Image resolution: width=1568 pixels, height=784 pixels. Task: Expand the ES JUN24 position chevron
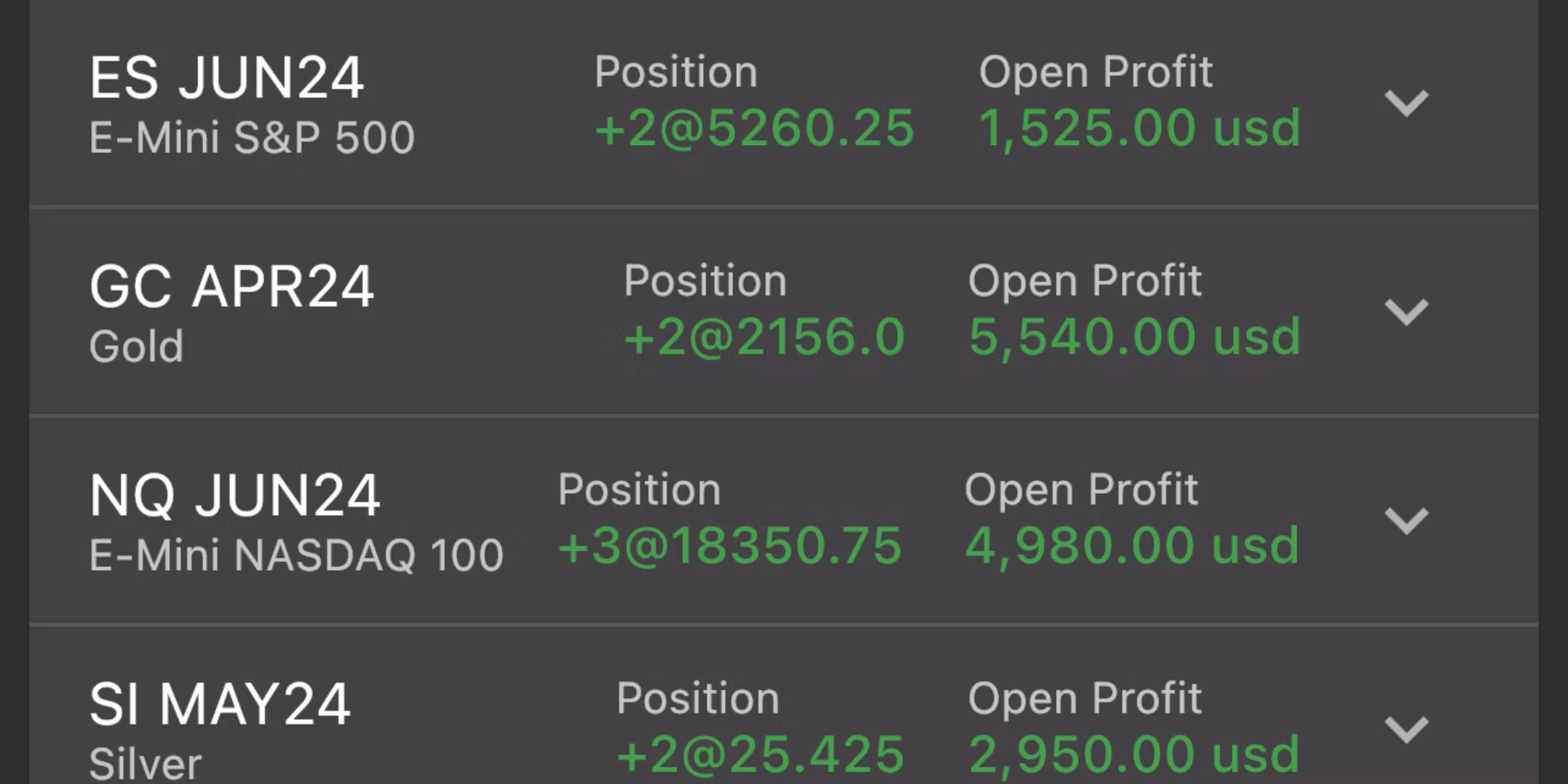pos(1406,103)
